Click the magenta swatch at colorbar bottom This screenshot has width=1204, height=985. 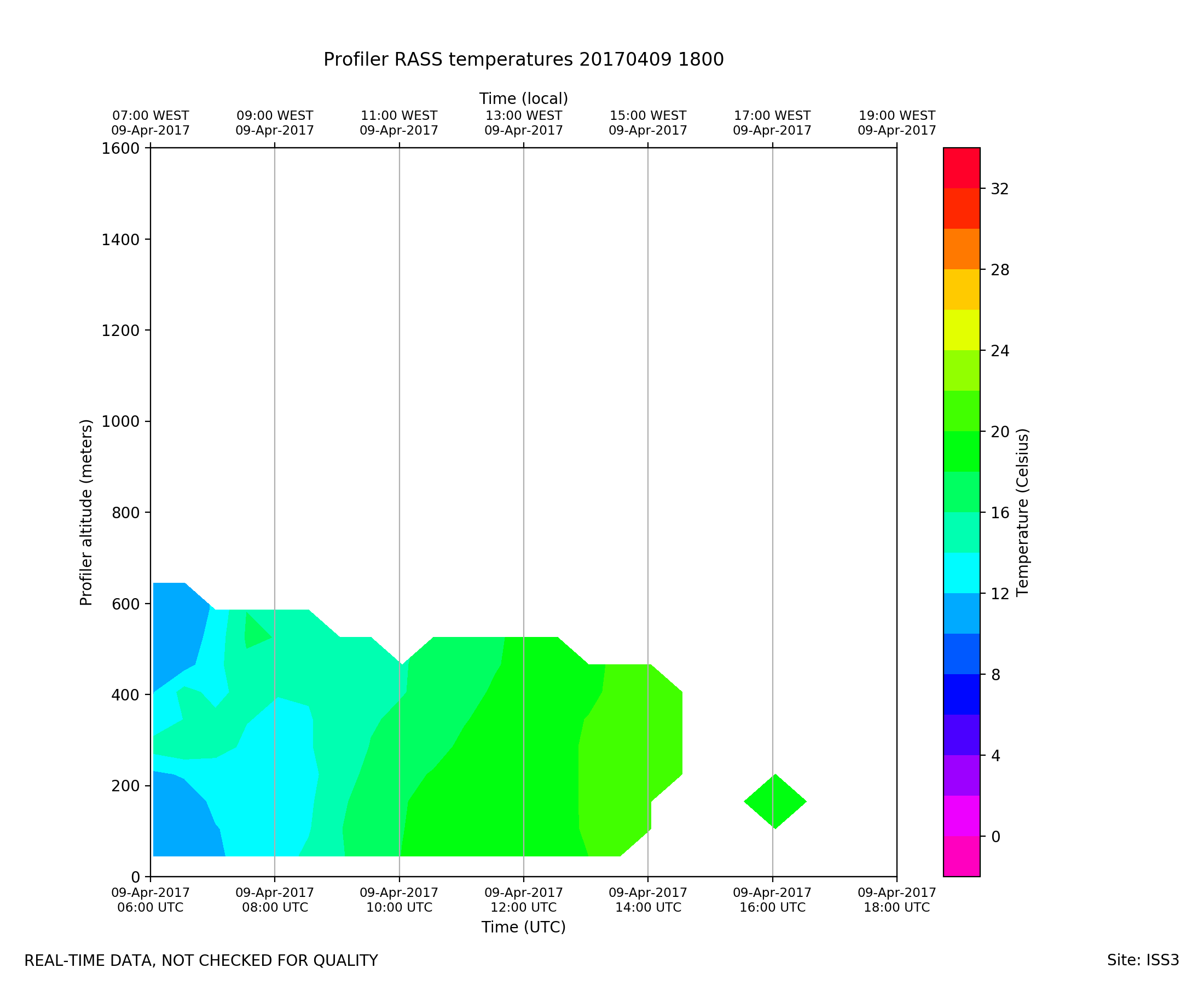(x=961, y=856)
